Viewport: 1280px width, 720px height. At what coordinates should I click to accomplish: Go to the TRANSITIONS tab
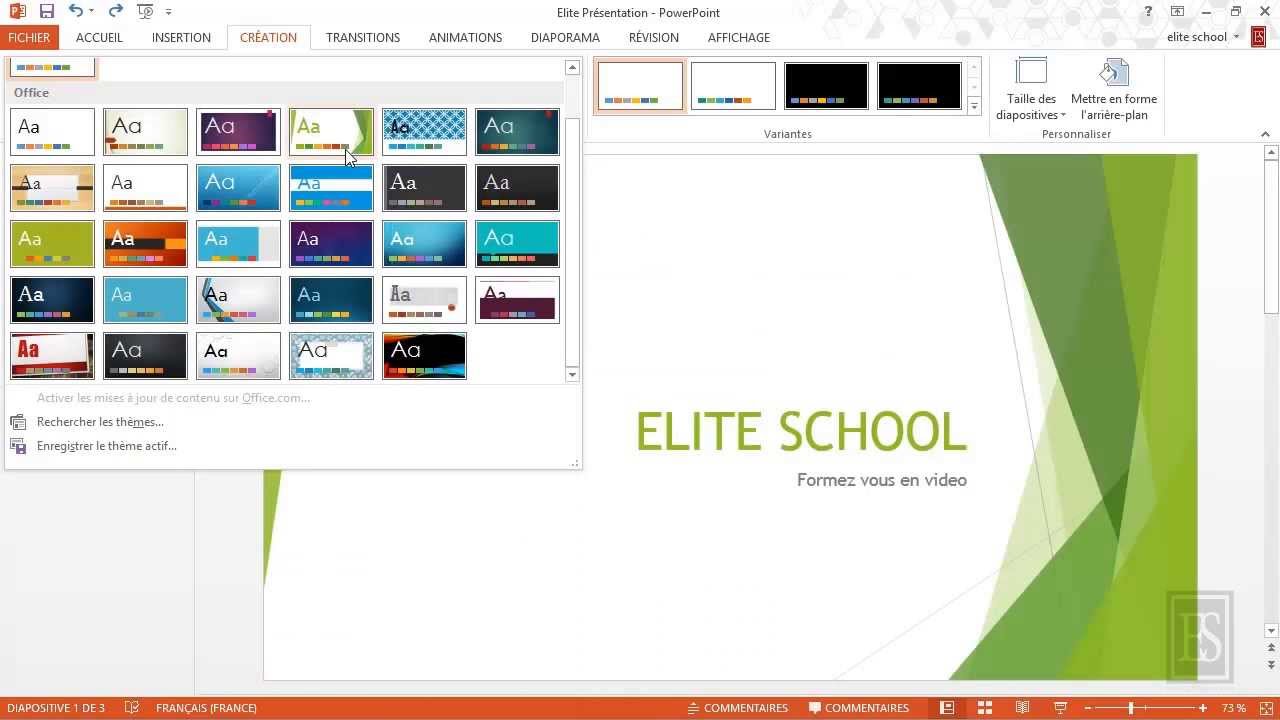pyautogui.click(x=363, y=37)
